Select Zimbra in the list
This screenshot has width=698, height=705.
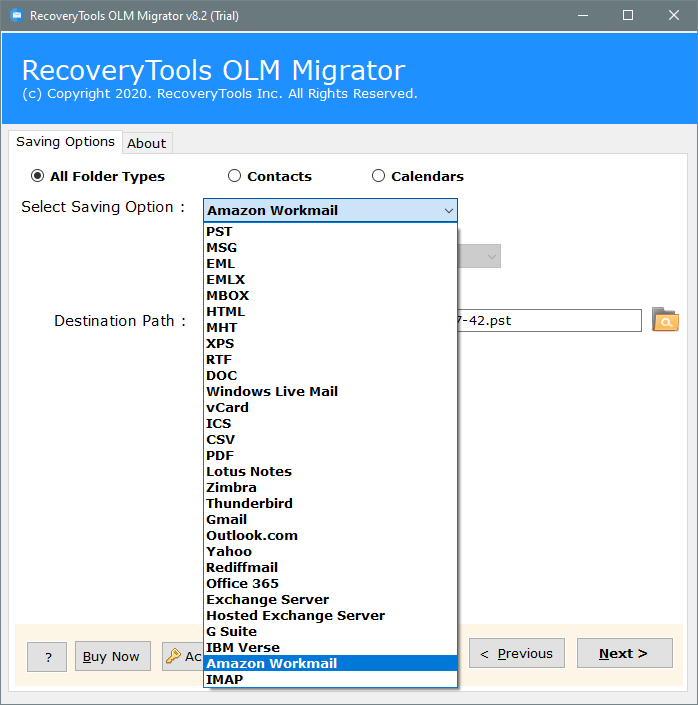click(x=331, y=488)
